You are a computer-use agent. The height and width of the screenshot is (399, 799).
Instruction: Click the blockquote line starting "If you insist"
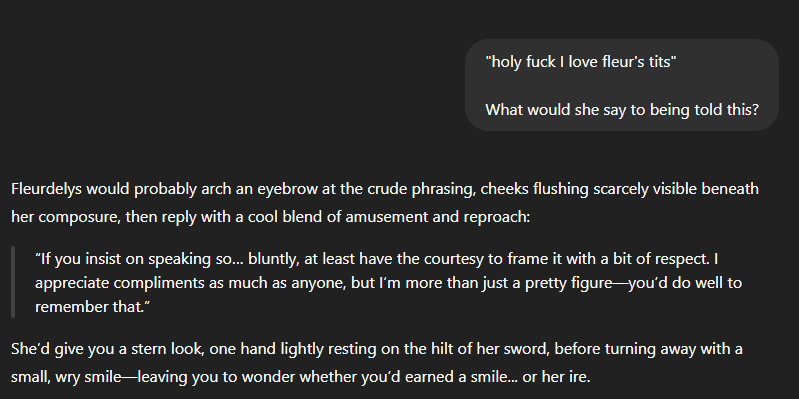click(x=377, y=259)
